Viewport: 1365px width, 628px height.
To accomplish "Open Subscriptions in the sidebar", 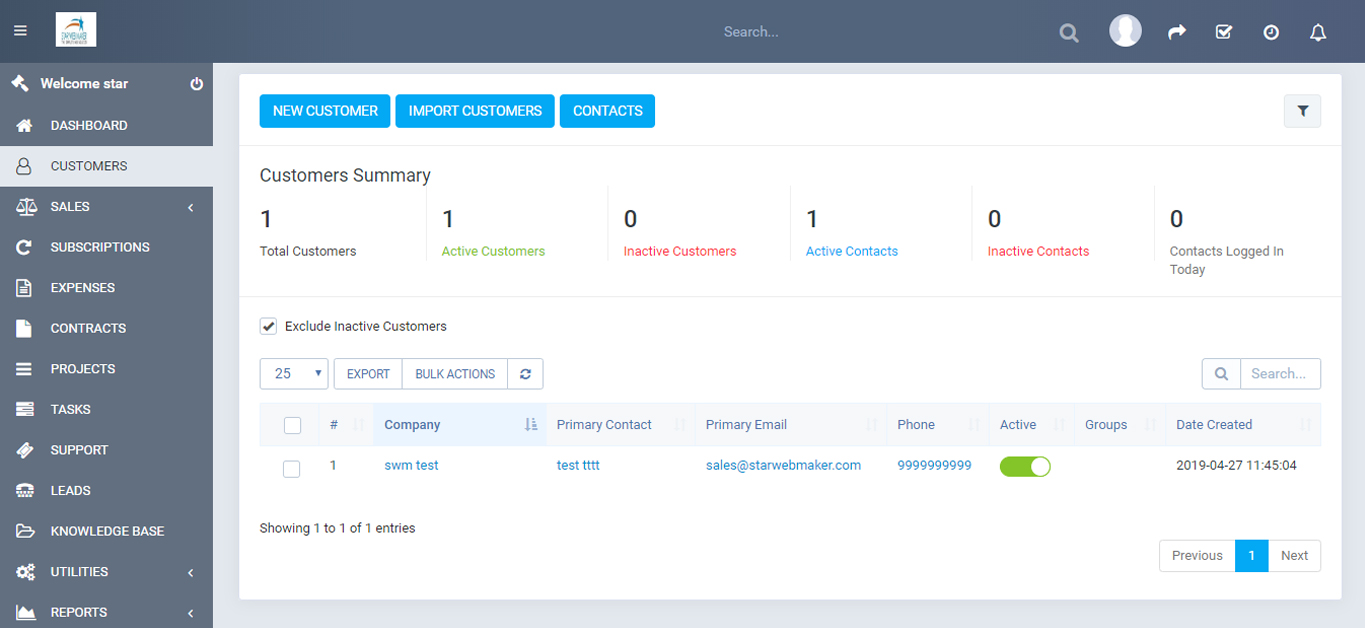I will tap(100, 247).
